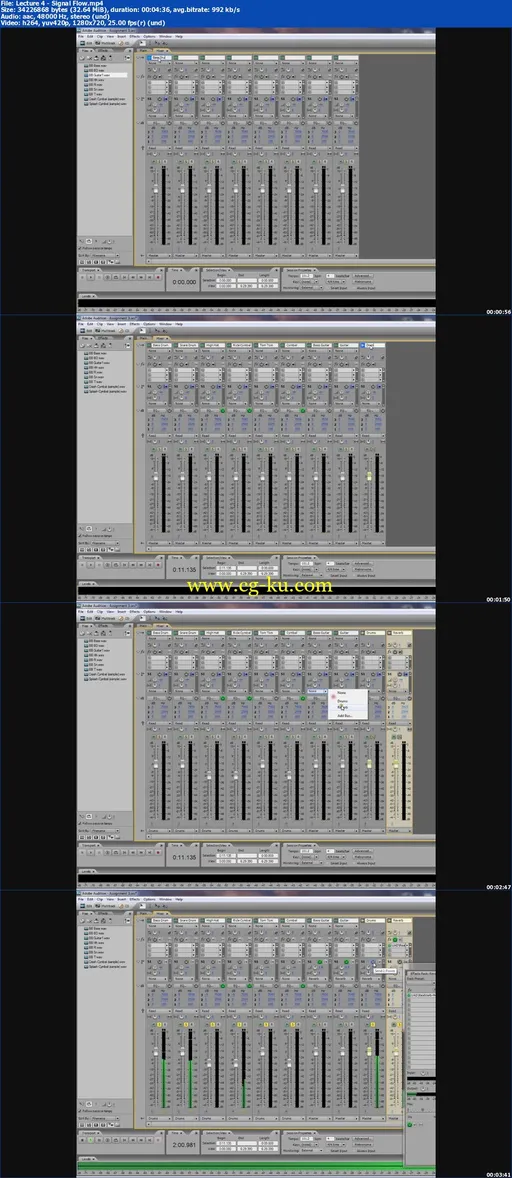
Task: Click the Metronome button in the 00:03:41 frame
Action: coord(363,1145)
